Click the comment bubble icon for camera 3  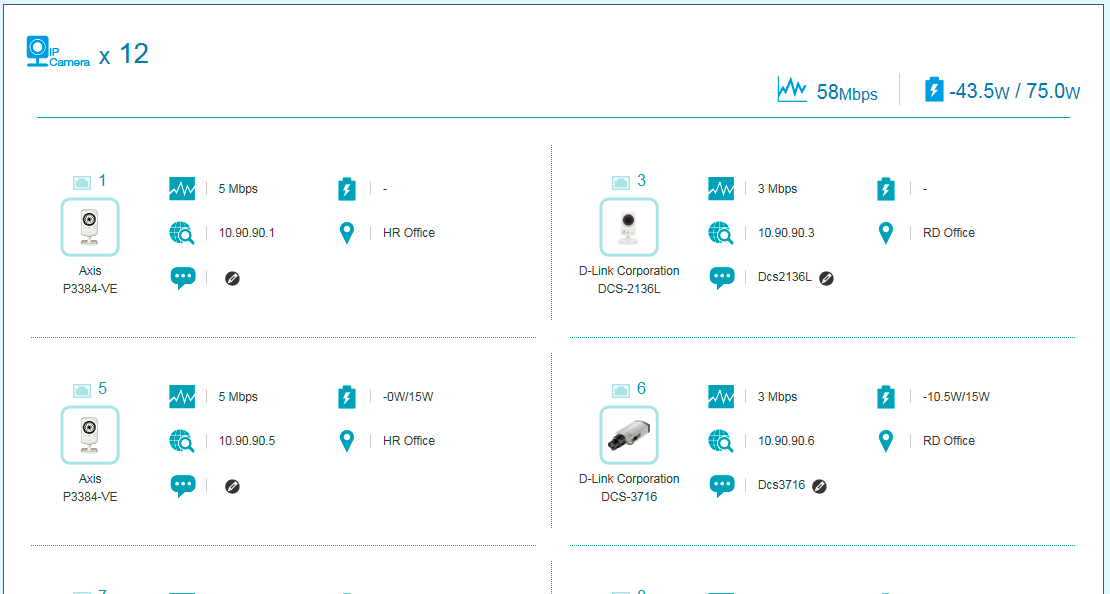click(x=721, y=278)
